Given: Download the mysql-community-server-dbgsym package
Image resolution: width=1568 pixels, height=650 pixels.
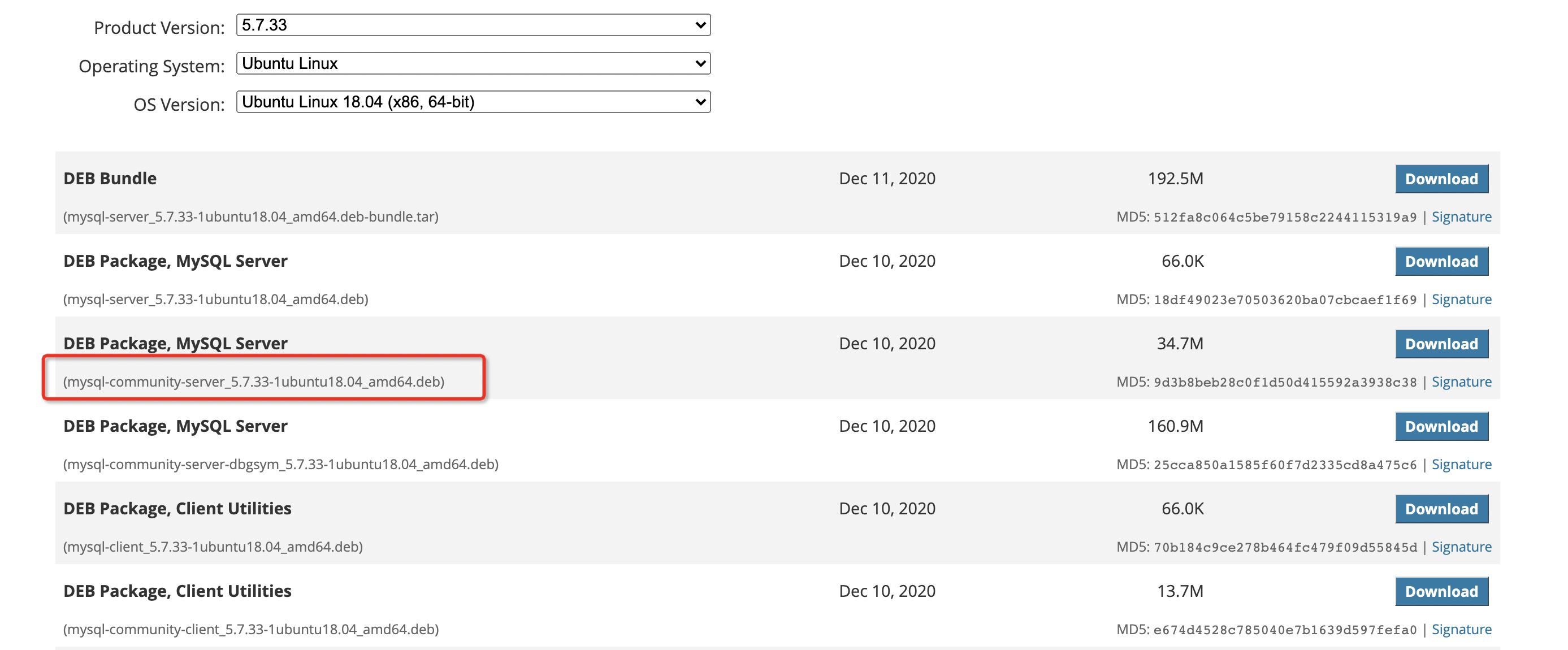Looking at the screenshot, I should click(1441, 426).
